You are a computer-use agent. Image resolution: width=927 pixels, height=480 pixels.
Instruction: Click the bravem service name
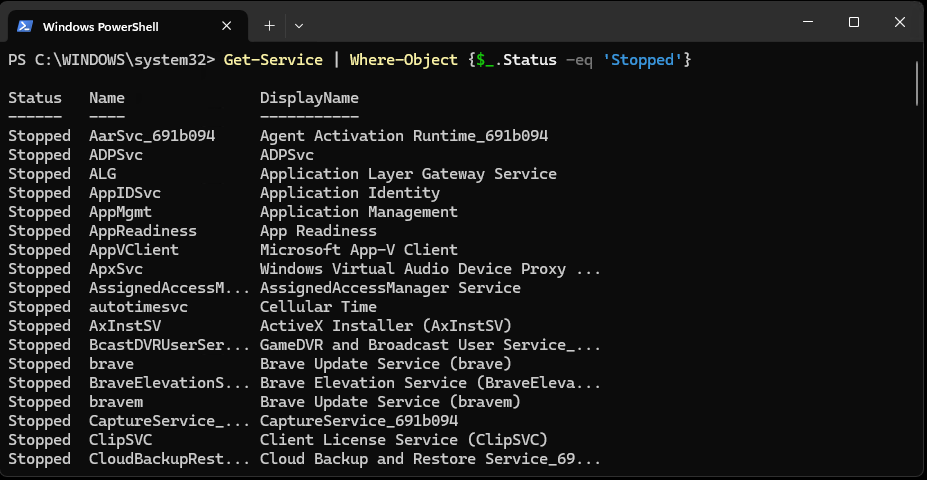(x=116, y=402)
